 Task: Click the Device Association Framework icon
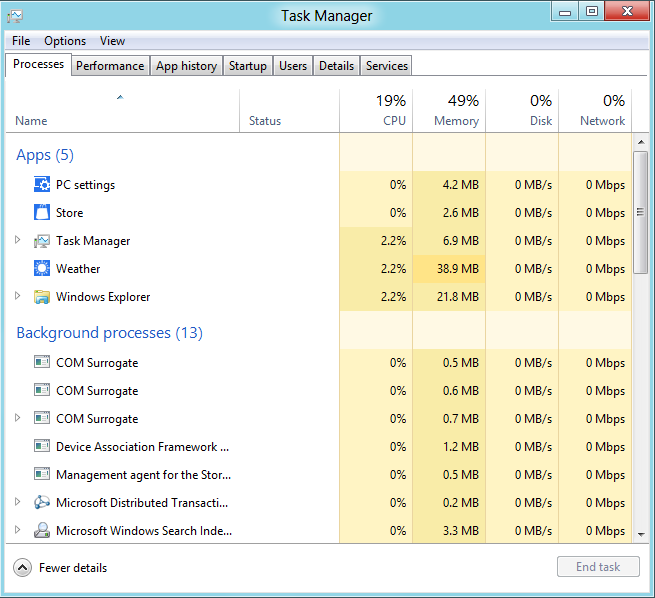click(x=42, y=447)
